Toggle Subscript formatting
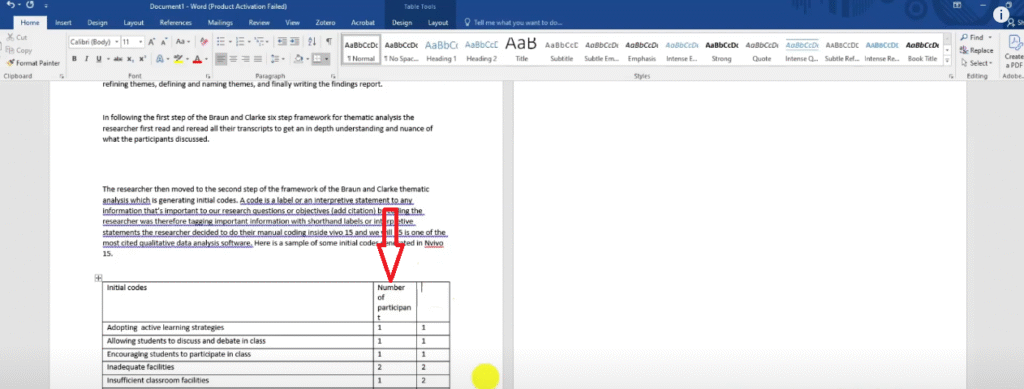Image resolution: width=1024 pixels, height=389 pixels. [131, 59]
